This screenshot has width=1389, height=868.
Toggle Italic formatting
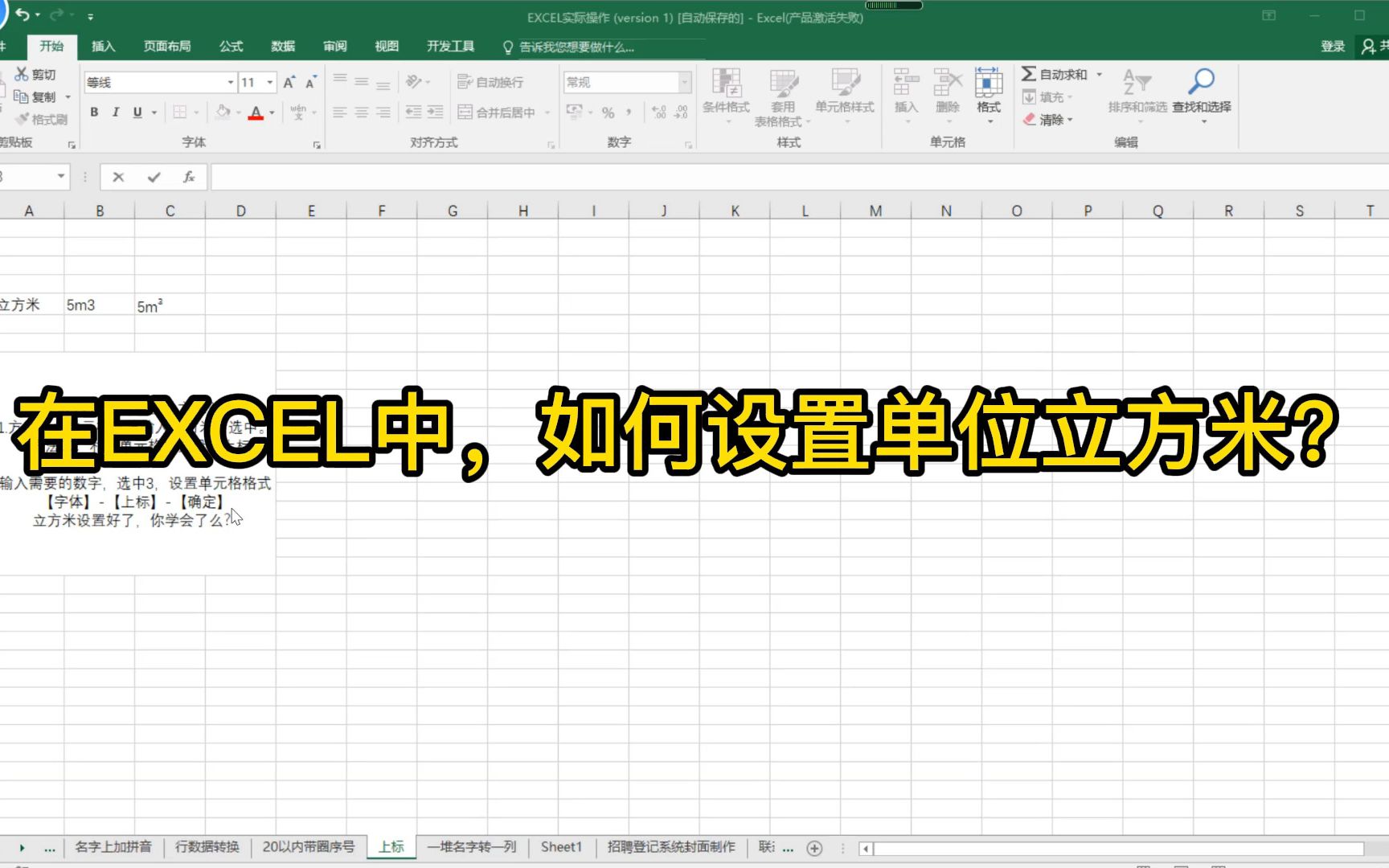116,113
